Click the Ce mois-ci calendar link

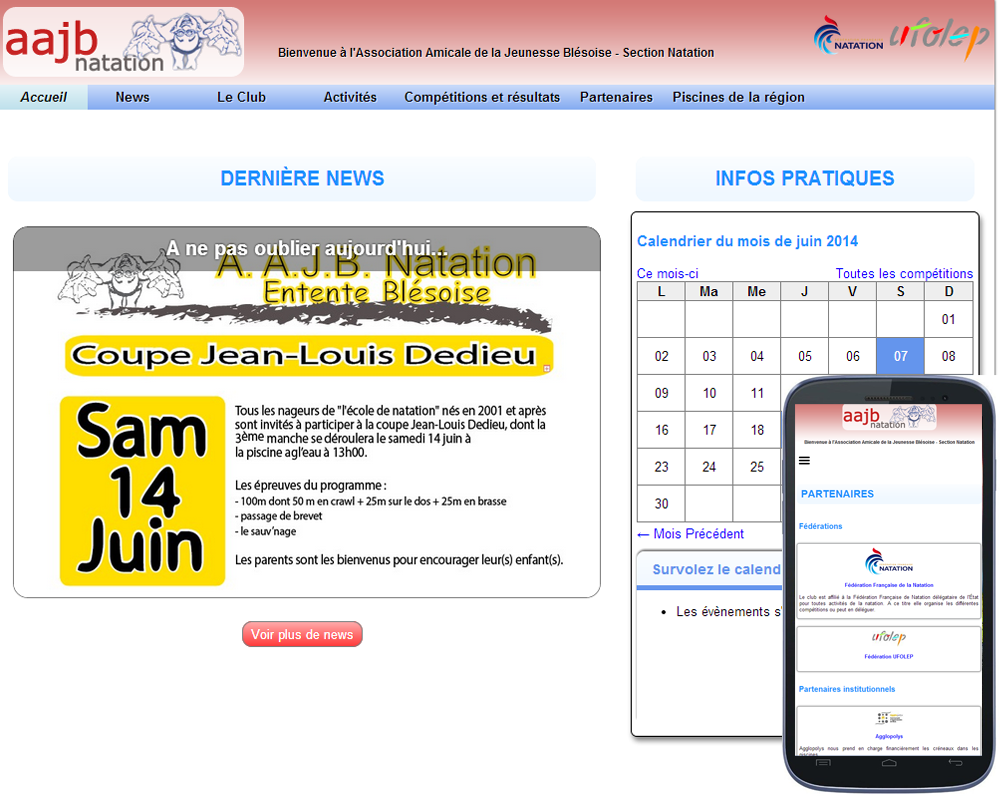point(667,273)
